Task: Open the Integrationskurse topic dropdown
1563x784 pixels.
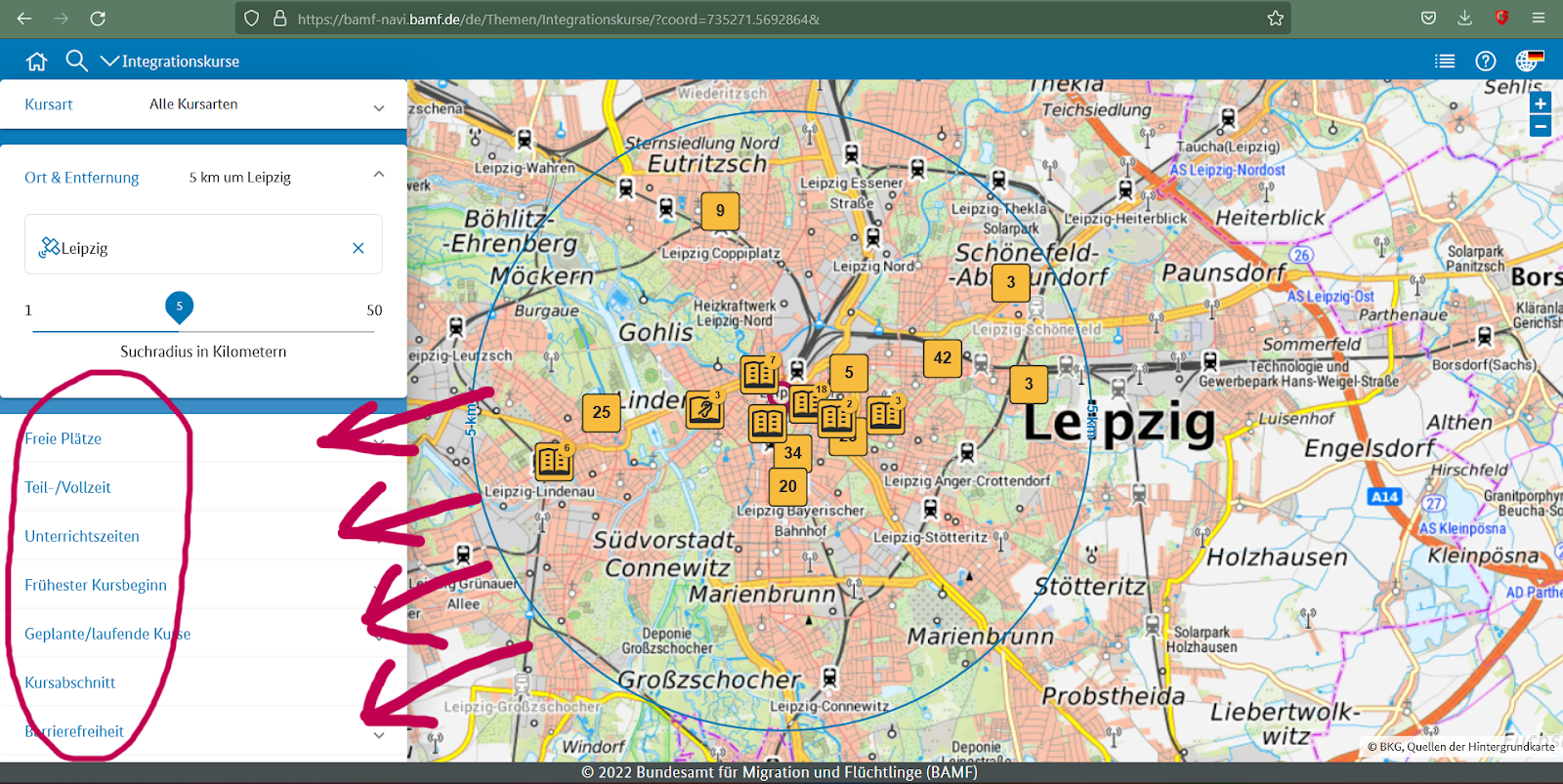Action: pyautogui.click(x=170, y=62)
